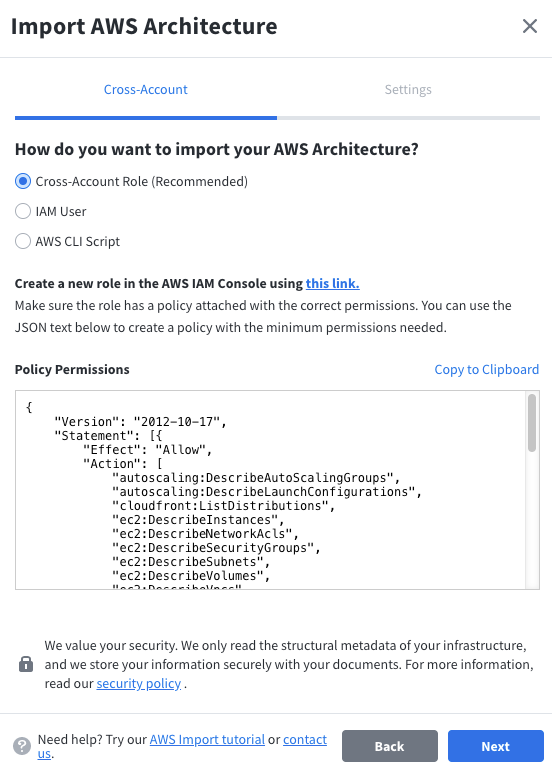The width and height of the screenshot is (552, 776).
Task: Click the help question mark icon
Action: (x=22, y=746)
